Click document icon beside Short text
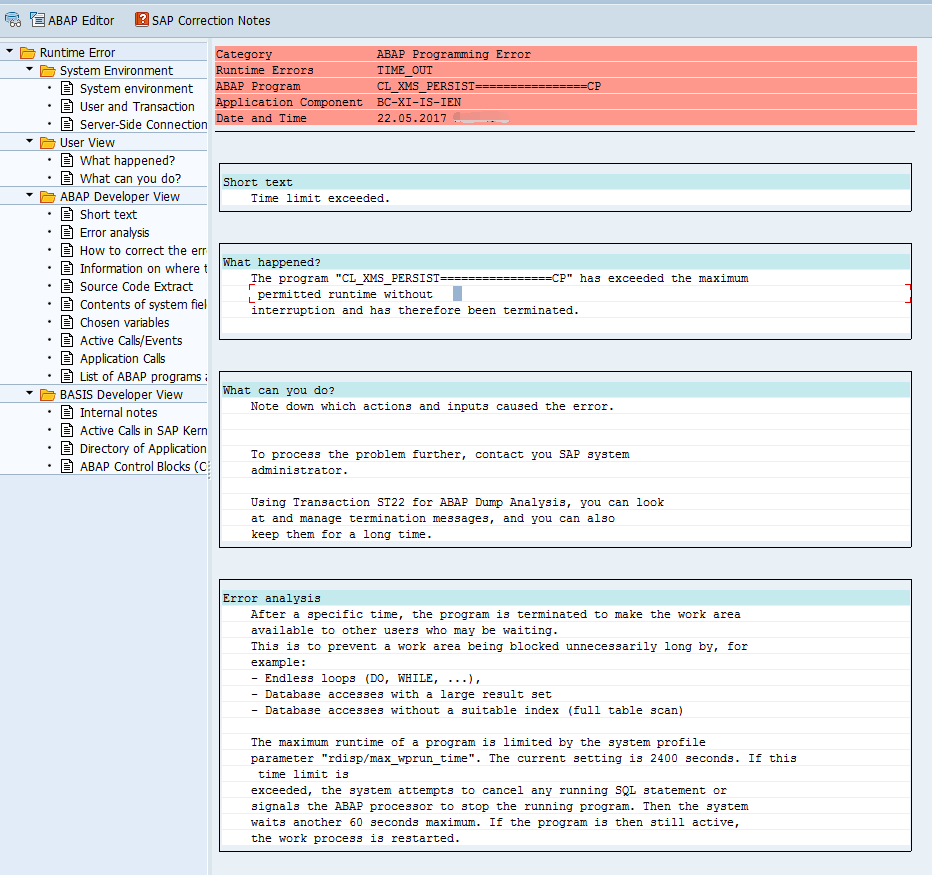The image size is (932, 875). [68, 215]
